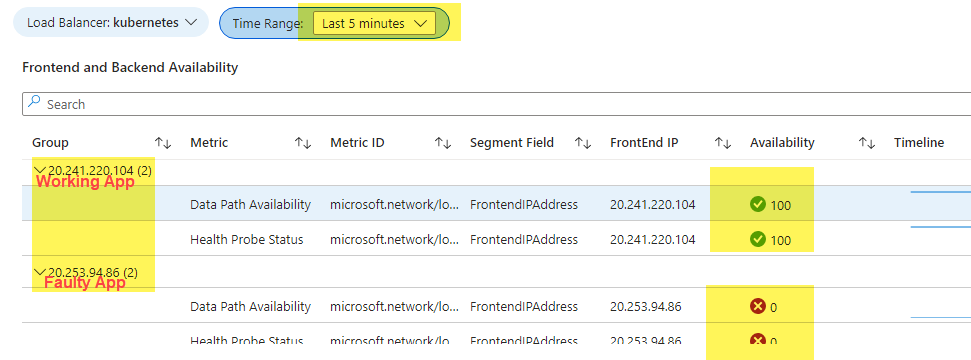The width and height of the screenshot is (971, 360).
Task: Click the Segment Field column header
Action: (511, 143)
